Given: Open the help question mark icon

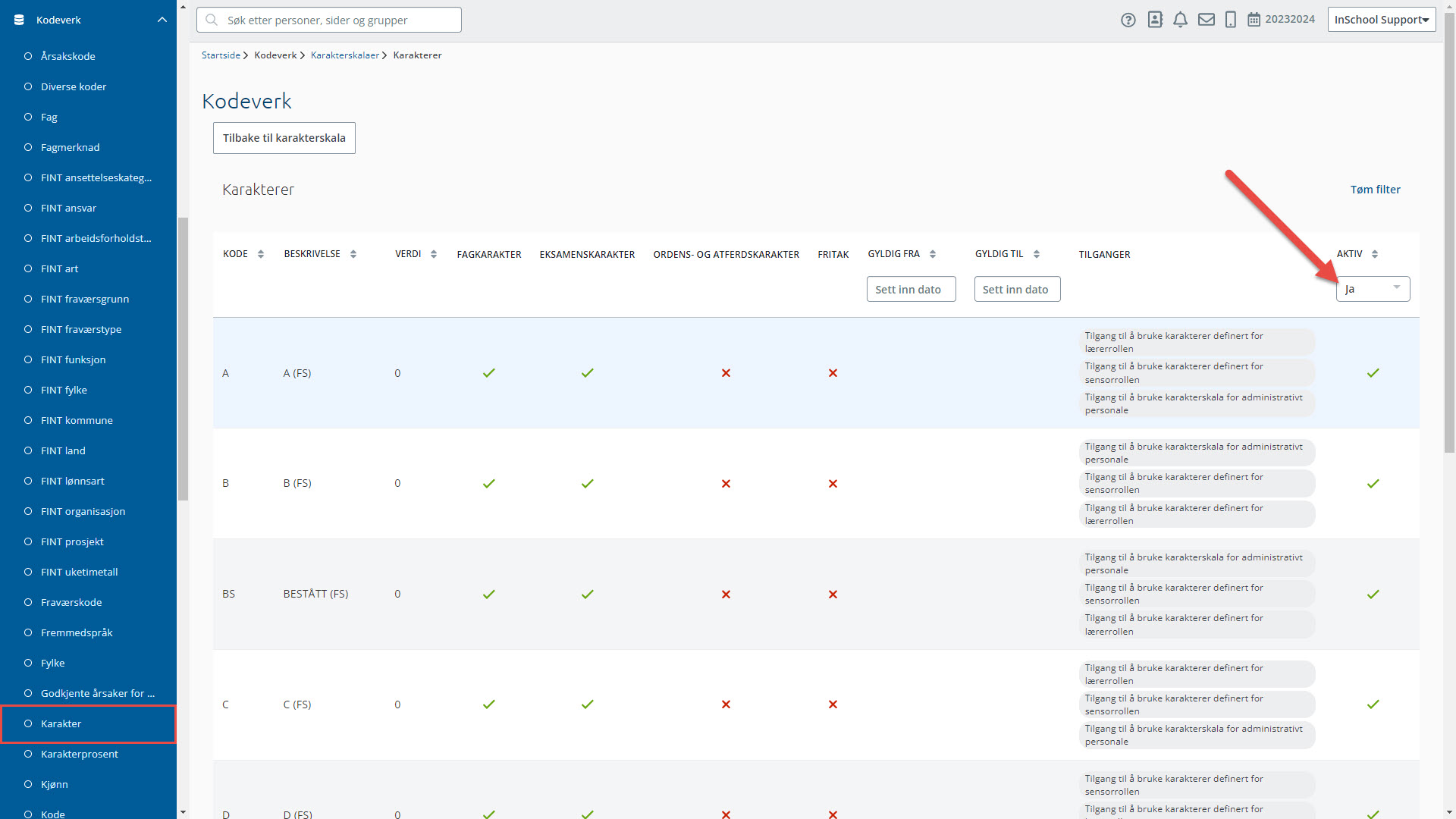Looking at the screenshot, I should pyautogui.click(x=1128, y=20).
